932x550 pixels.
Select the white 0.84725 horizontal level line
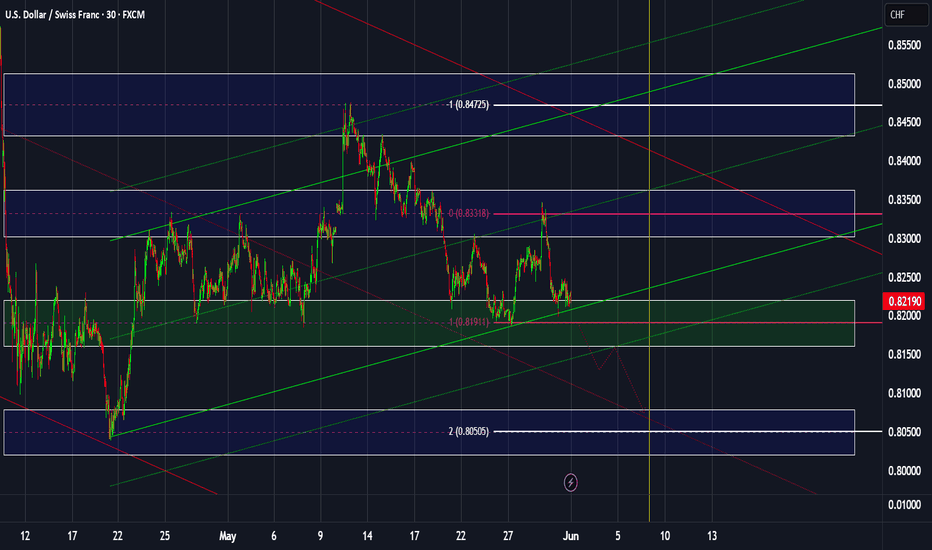point(688,105)
